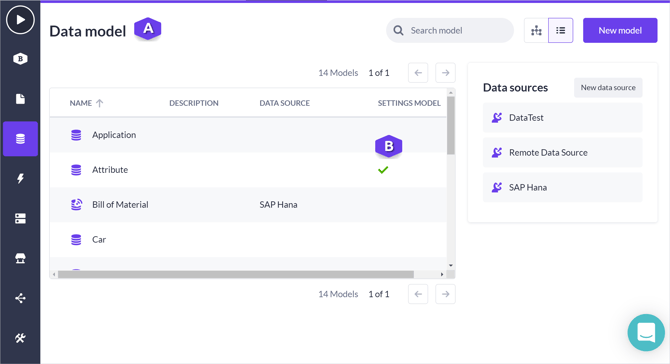
Task: Open the Remote Data Source entry
Action: (562, 153)
